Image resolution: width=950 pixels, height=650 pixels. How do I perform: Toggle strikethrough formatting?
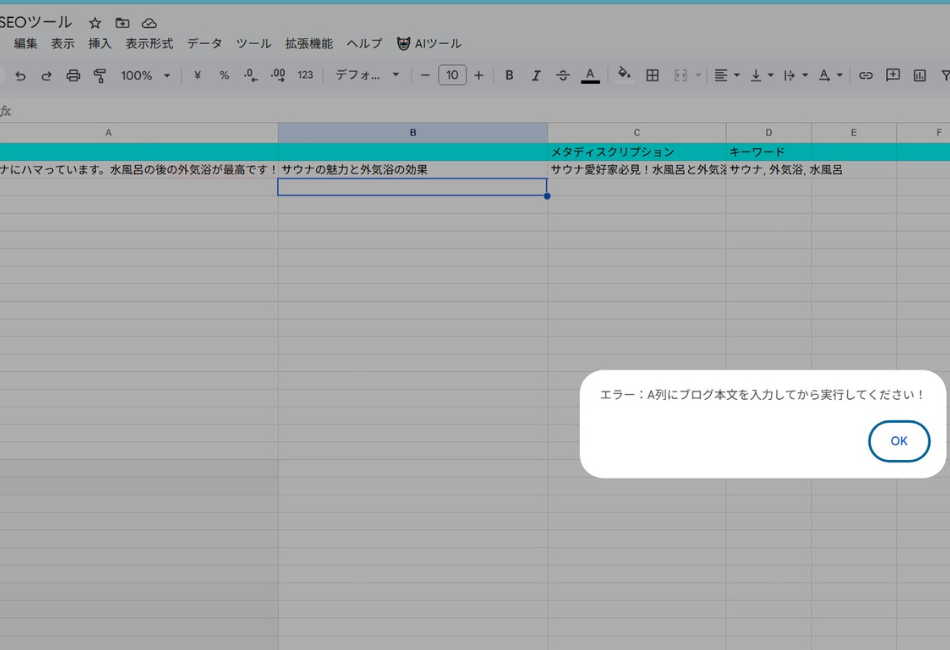point(563,75)
